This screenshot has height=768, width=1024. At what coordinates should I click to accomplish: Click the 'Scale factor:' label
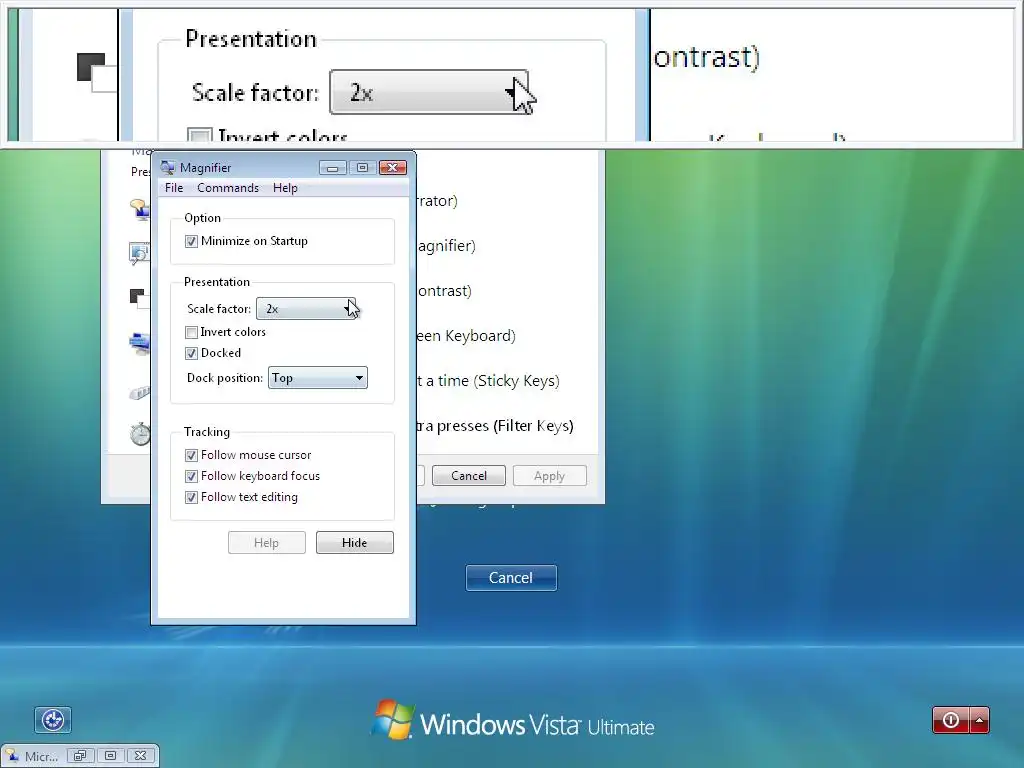[219, 308]
